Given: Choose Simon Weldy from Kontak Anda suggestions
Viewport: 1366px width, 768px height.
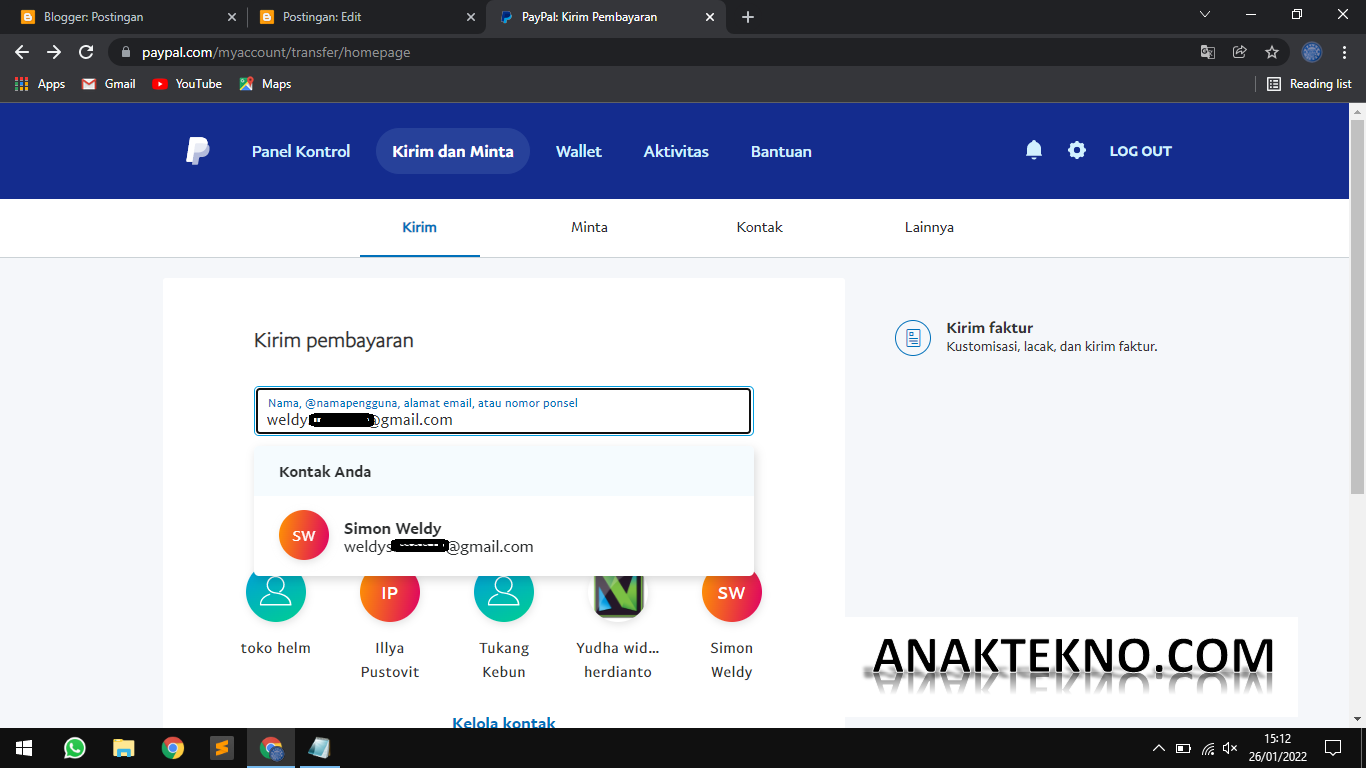Looking at the screenshot, I should 504,536.
